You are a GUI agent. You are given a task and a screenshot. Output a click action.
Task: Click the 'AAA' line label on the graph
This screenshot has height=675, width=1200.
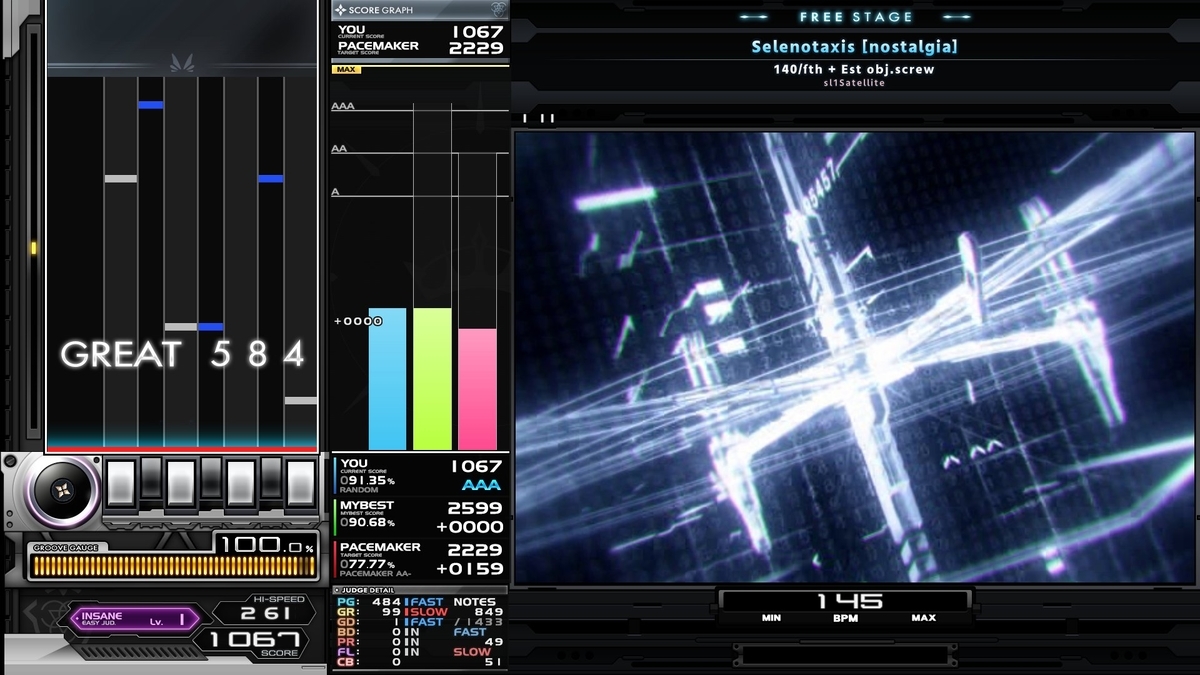342,106
